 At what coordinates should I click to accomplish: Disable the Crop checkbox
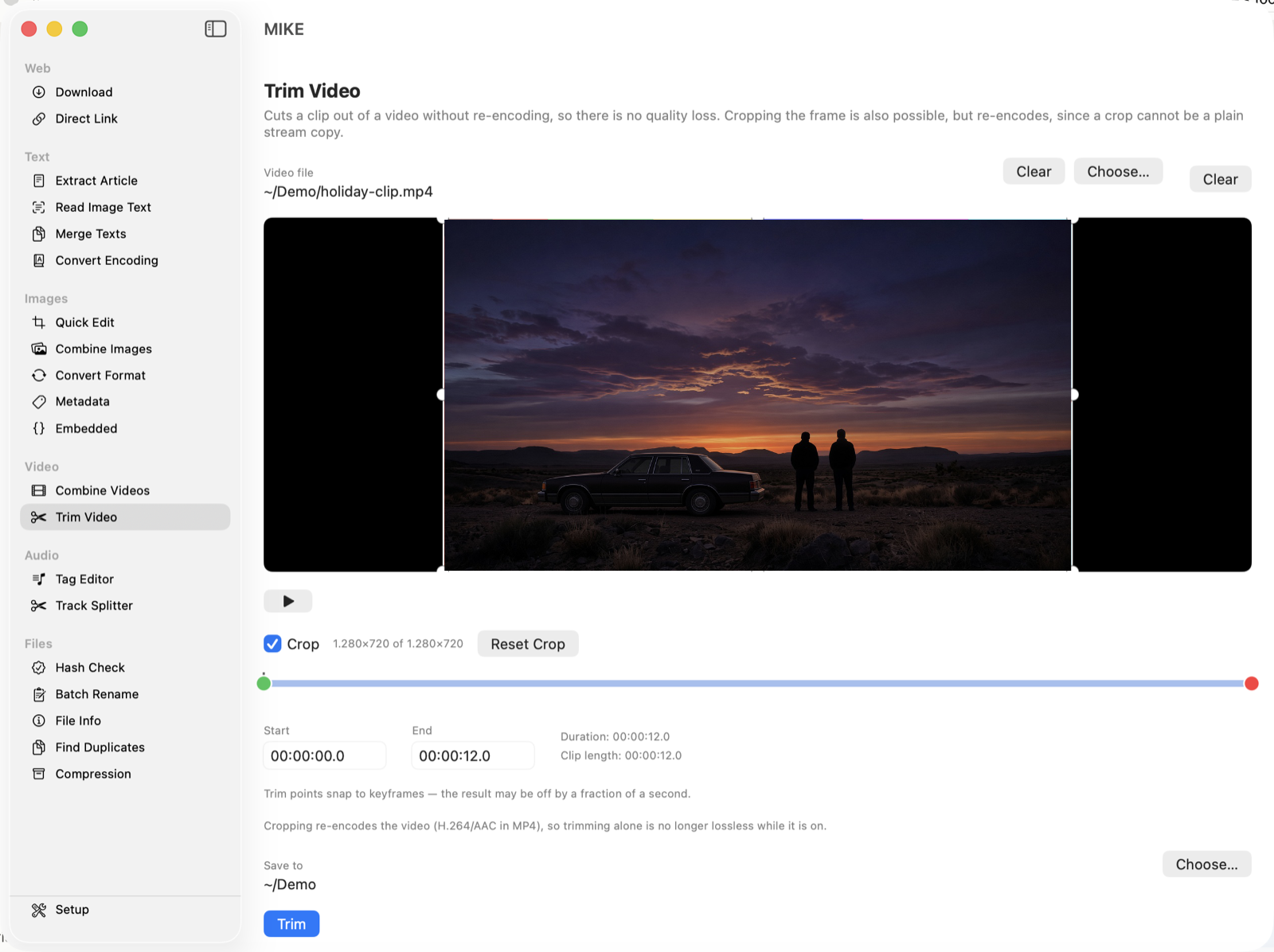pyautogui.click(x=272, y=644)
